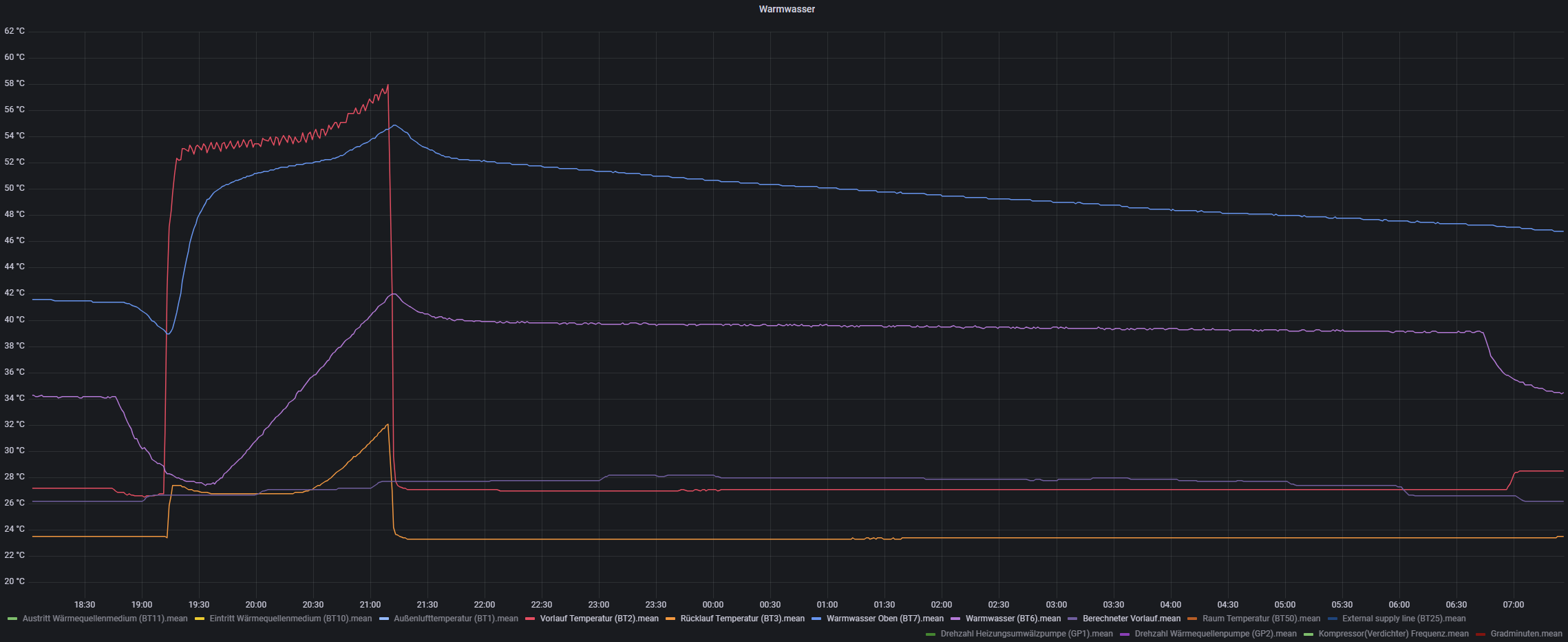This screenshot has height=642, width=1568.
Task: Click the 62 °C y-axis label
Action: coord(14,31)
